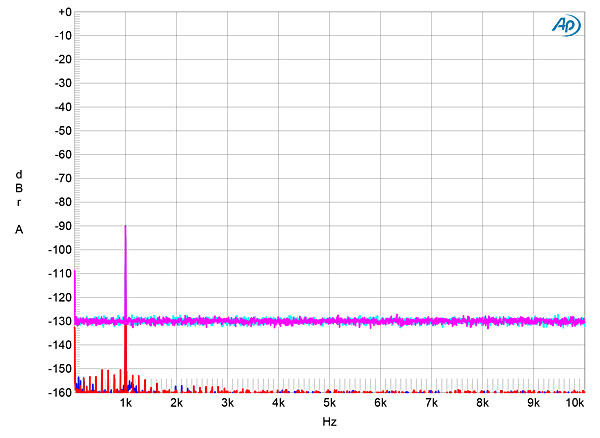Select the Hz label under the horizontal axis
The width and height of the screenshot is (600, 438).
click(329, 423)
